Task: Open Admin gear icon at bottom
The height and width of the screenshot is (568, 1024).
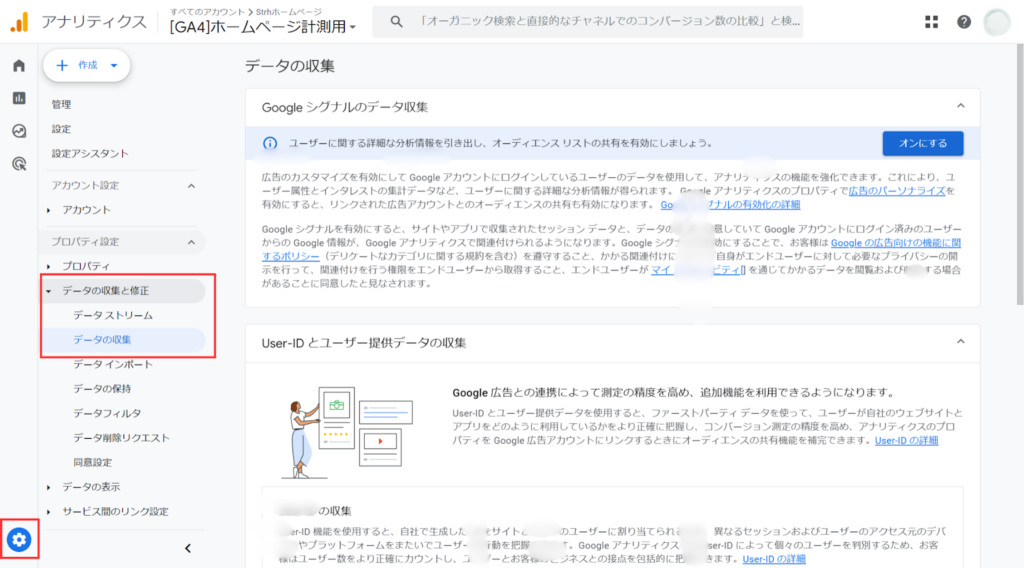Action: 19,540
